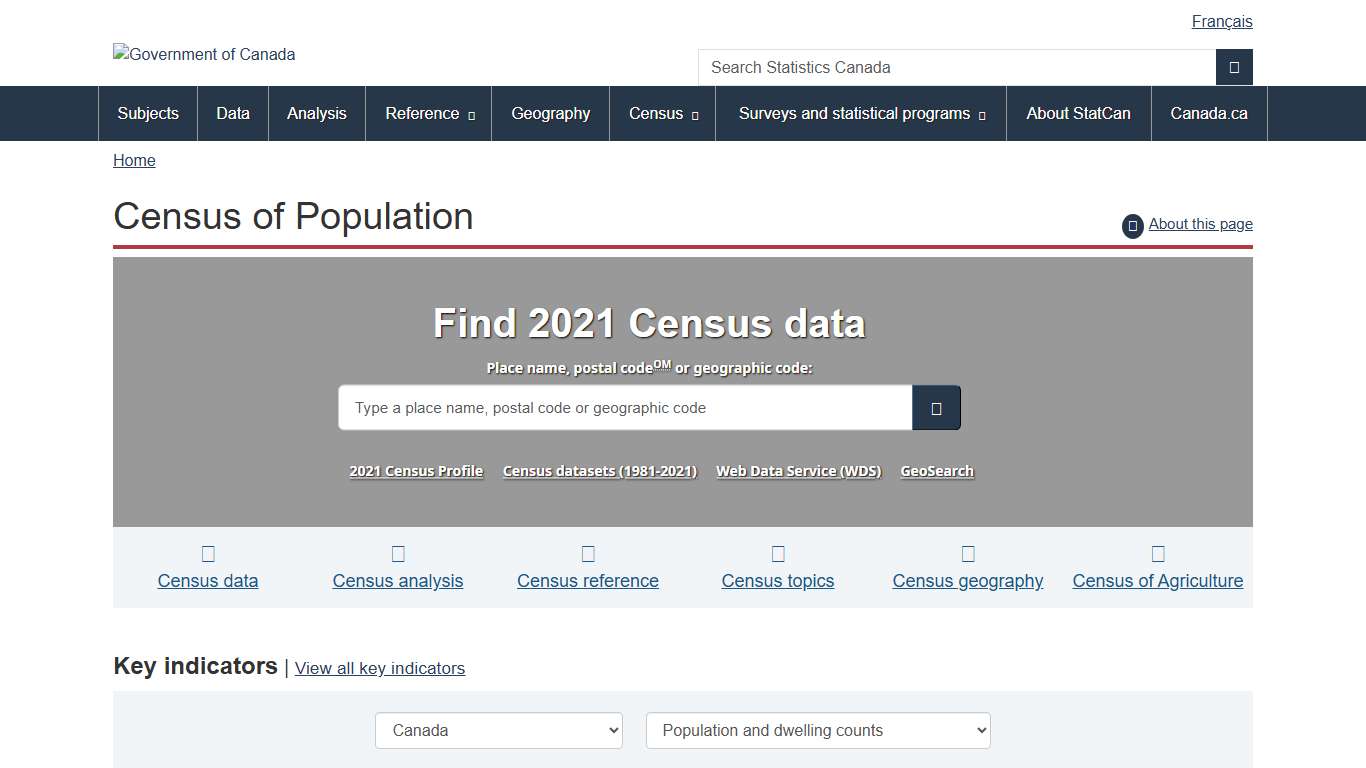Screen dimensions: 1366x768
Task: Open the Subjects menu
Action: 147,113
